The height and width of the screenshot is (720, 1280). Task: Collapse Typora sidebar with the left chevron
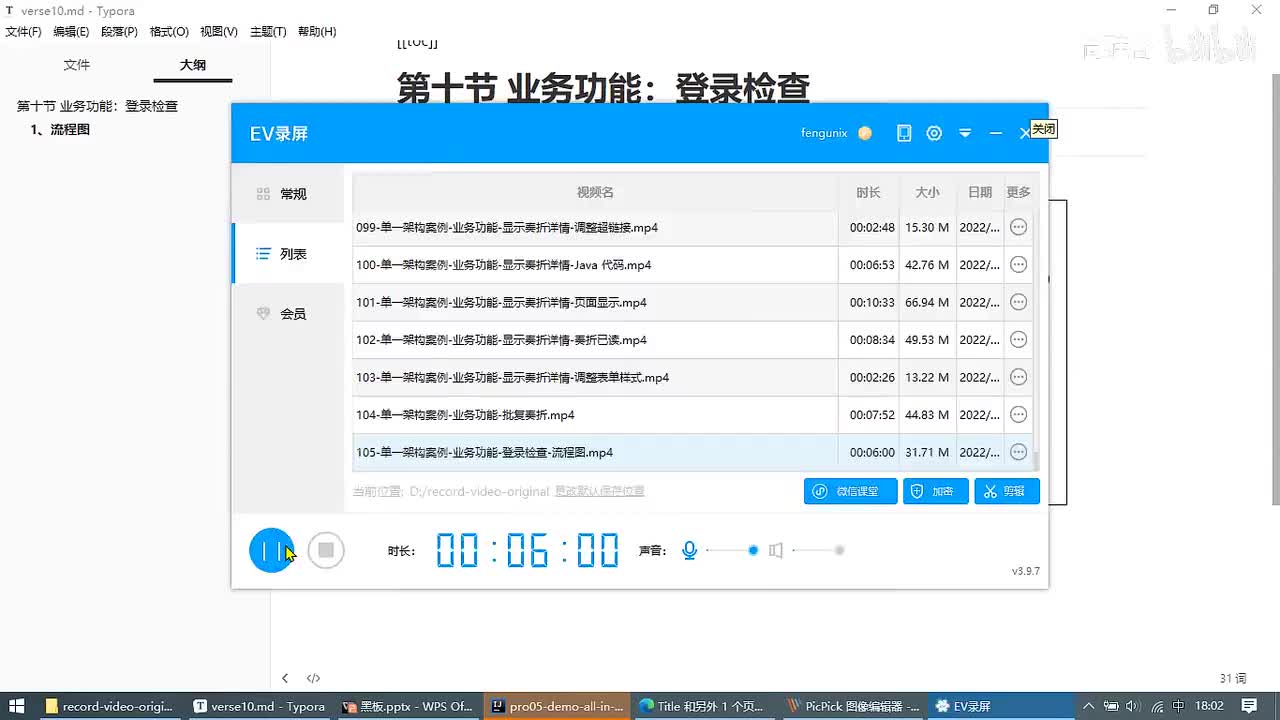point(285,678)
